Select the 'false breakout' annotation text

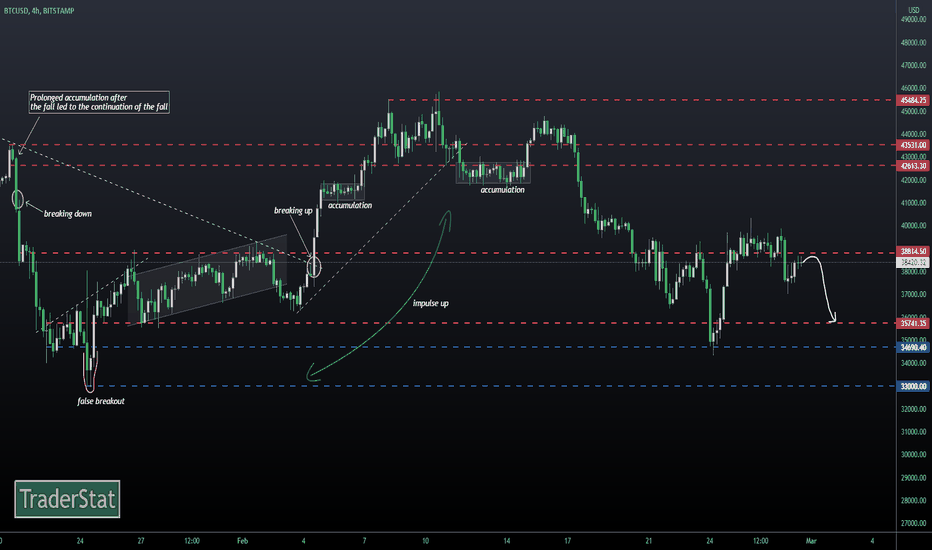click(101, 401)
